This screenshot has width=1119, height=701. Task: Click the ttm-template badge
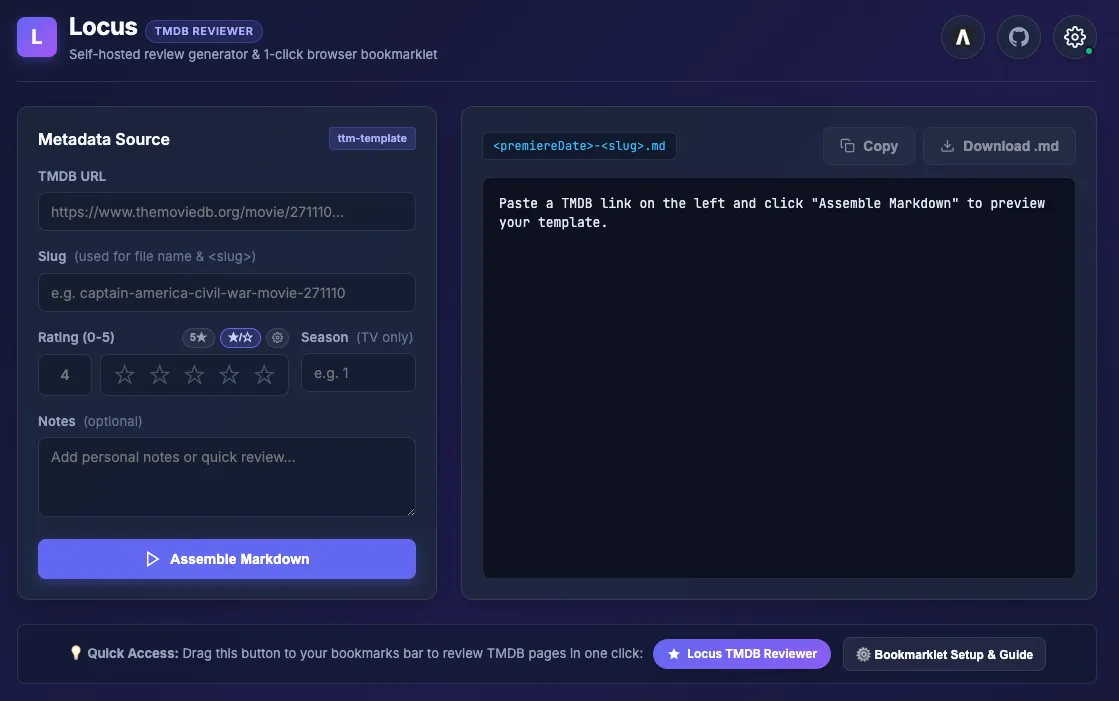point(372,138)
